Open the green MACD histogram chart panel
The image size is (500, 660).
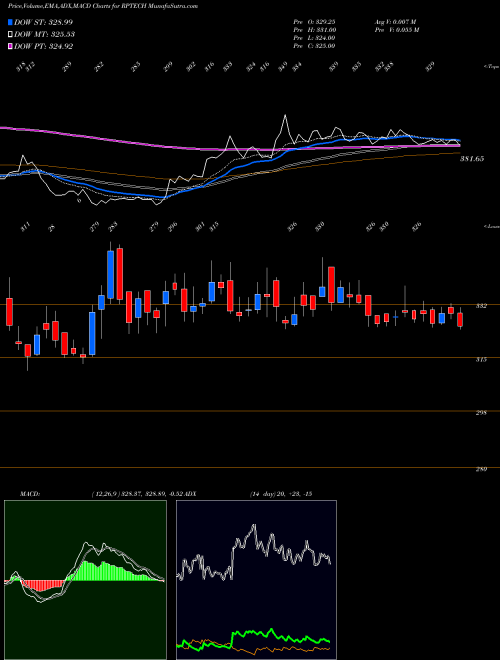(x=85, y=580)
